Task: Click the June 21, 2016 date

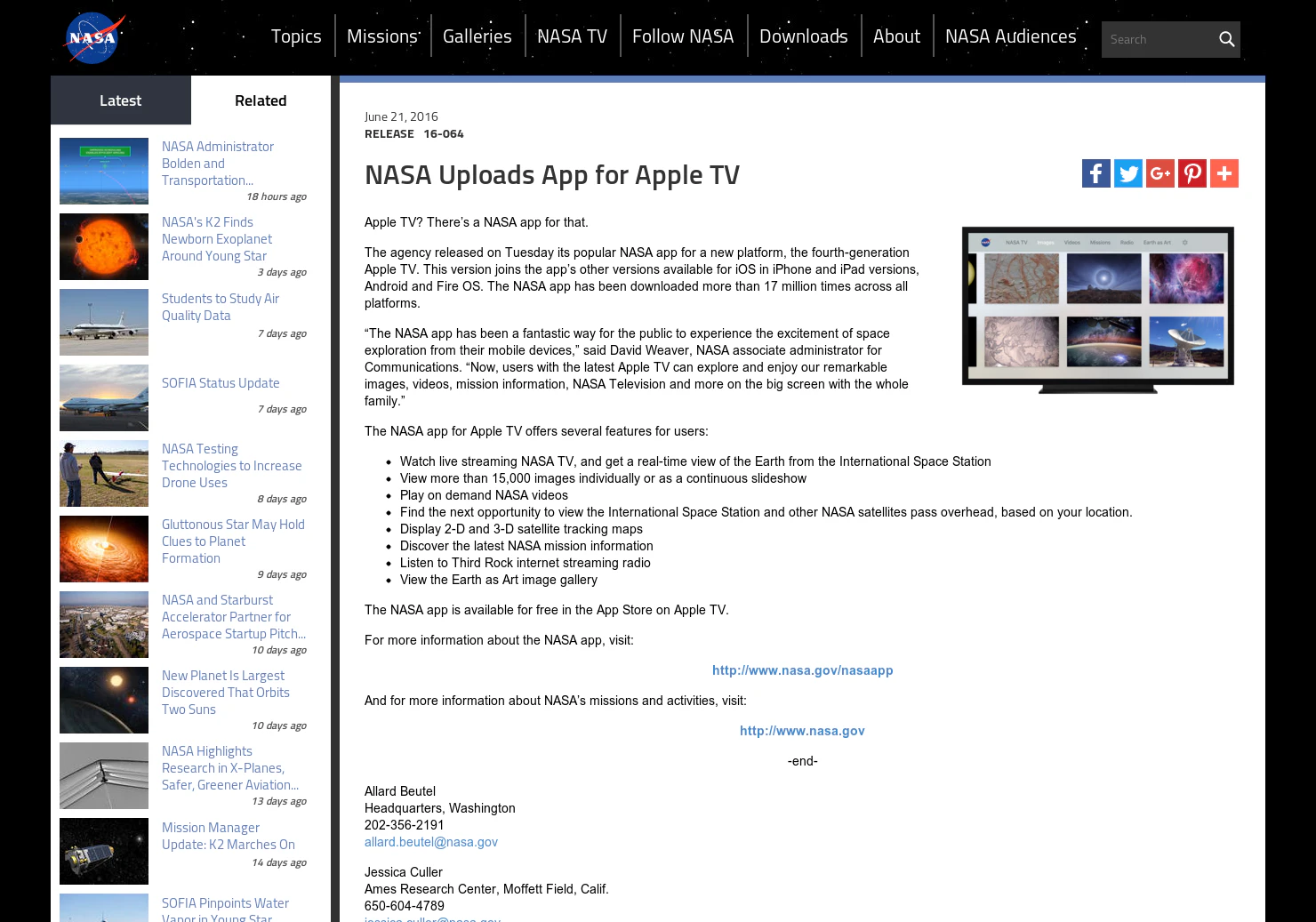Action: [x=401, y=116]
